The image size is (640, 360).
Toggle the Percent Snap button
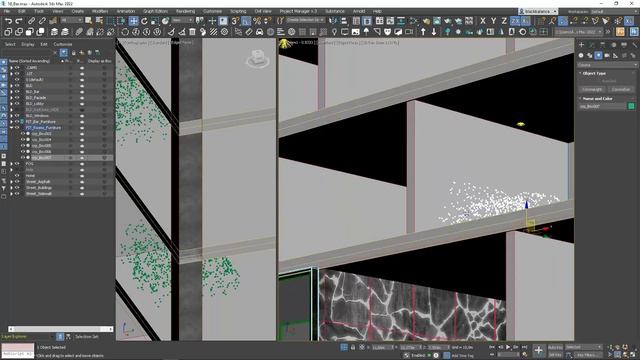click(257, 21)
